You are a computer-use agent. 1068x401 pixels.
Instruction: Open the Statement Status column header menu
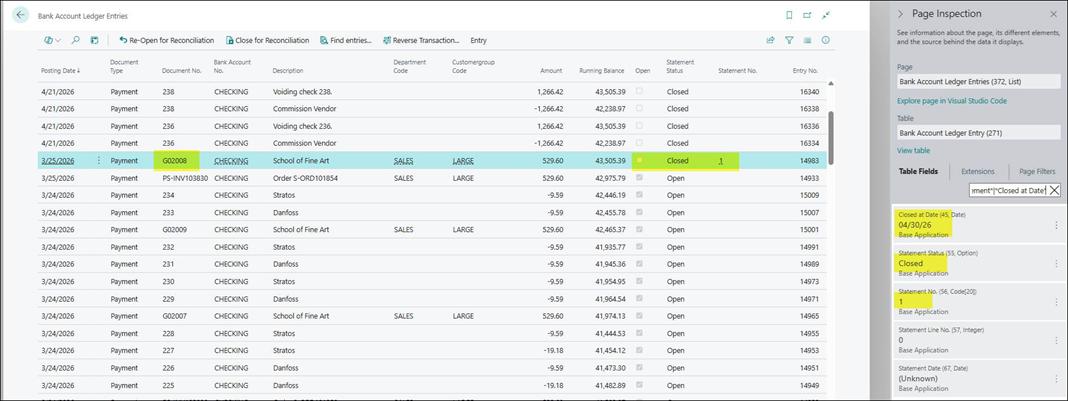[x=678, y=66]
